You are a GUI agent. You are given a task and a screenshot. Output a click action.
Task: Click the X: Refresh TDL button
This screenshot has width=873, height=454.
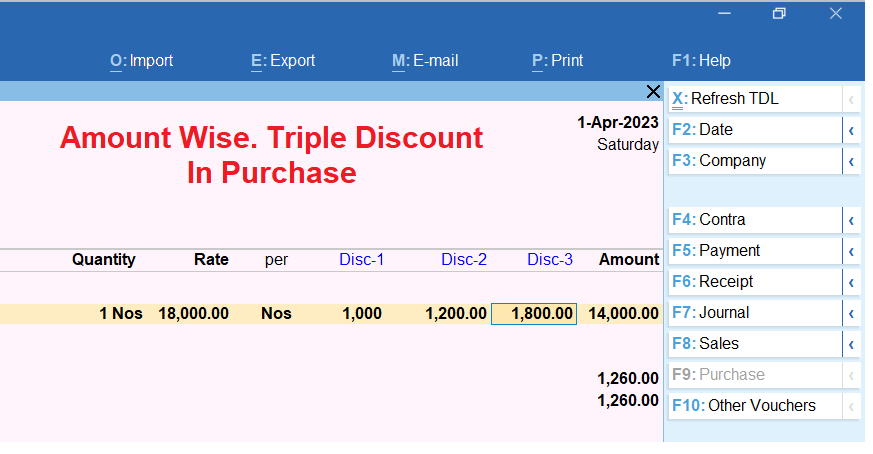755,99
